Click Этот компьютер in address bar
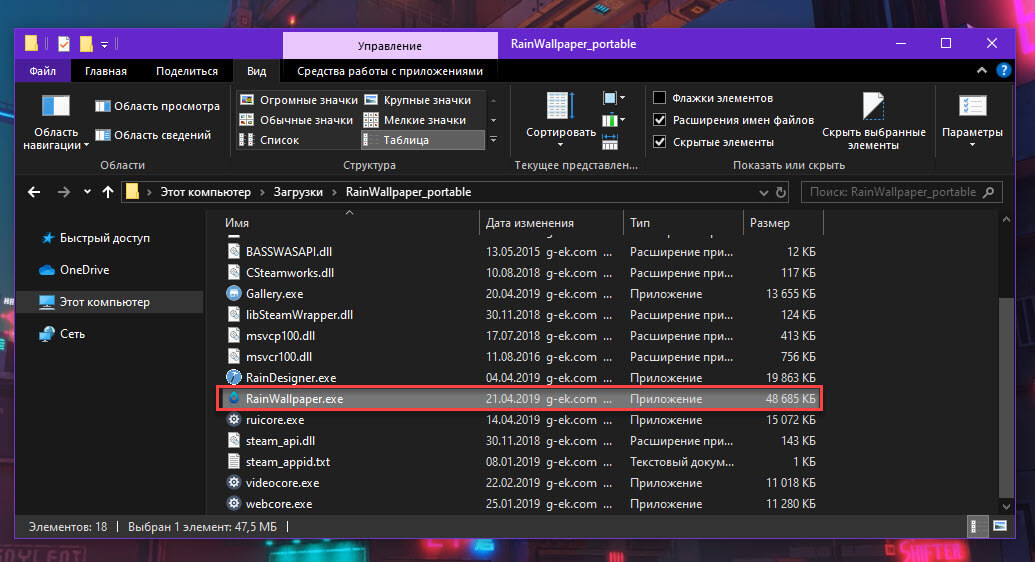 pos(205,192)
